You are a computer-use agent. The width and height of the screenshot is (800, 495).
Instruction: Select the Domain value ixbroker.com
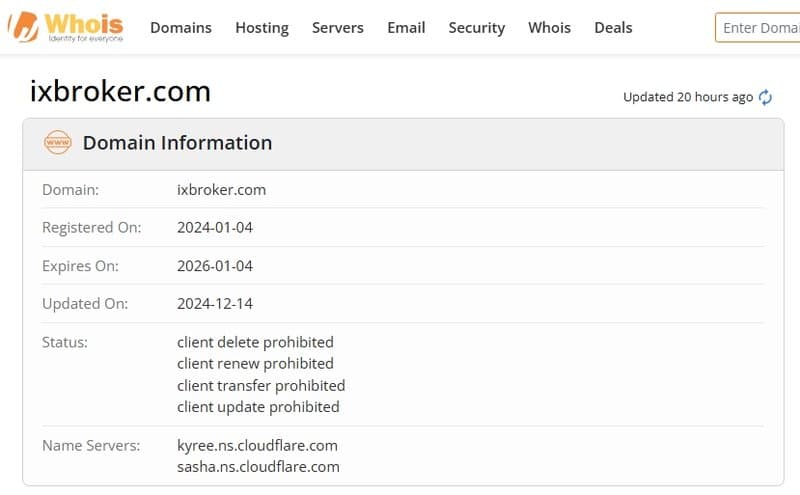[x=221, y=190]
